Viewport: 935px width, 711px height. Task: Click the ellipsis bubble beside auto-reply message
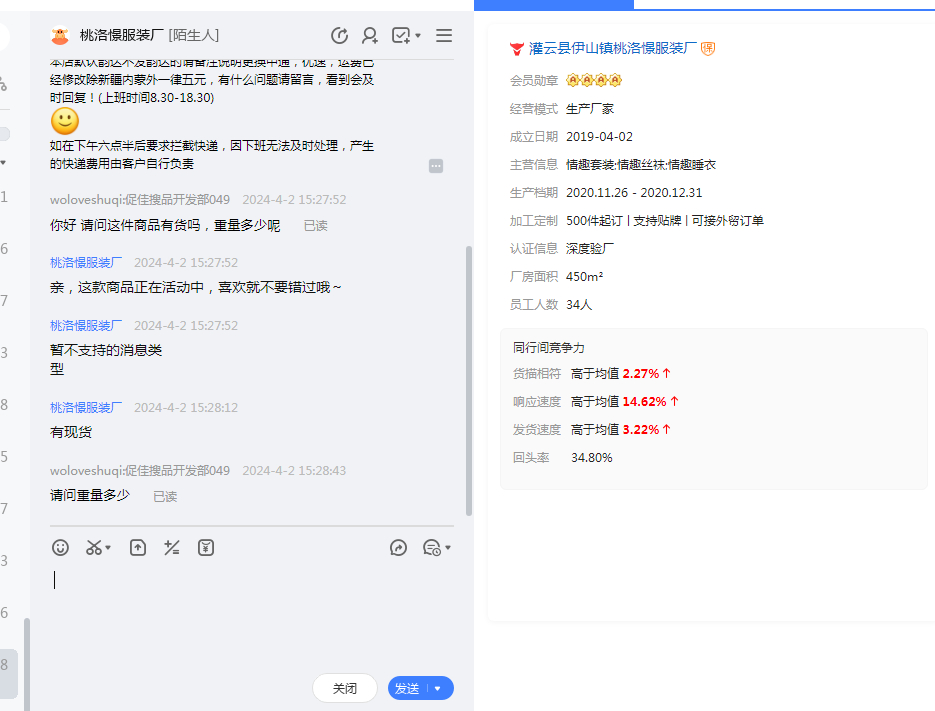coord(436,166)
